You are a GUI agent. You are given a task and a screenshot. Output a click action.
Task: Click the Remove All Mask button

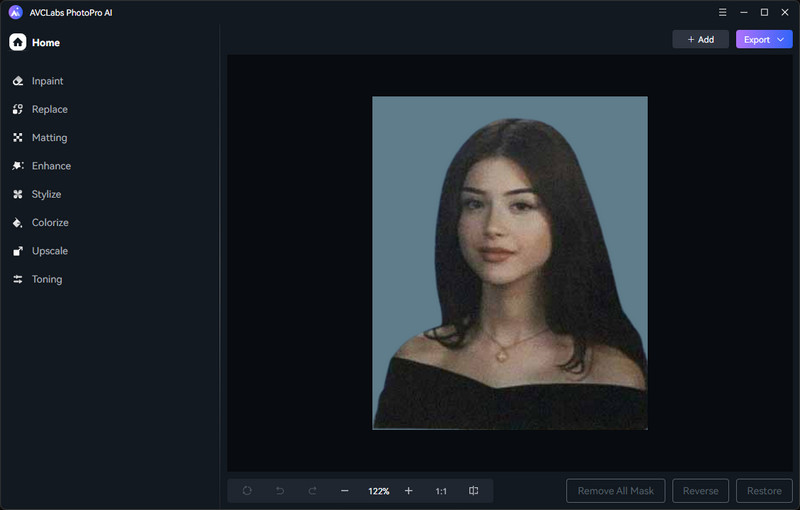click(616, 491)
